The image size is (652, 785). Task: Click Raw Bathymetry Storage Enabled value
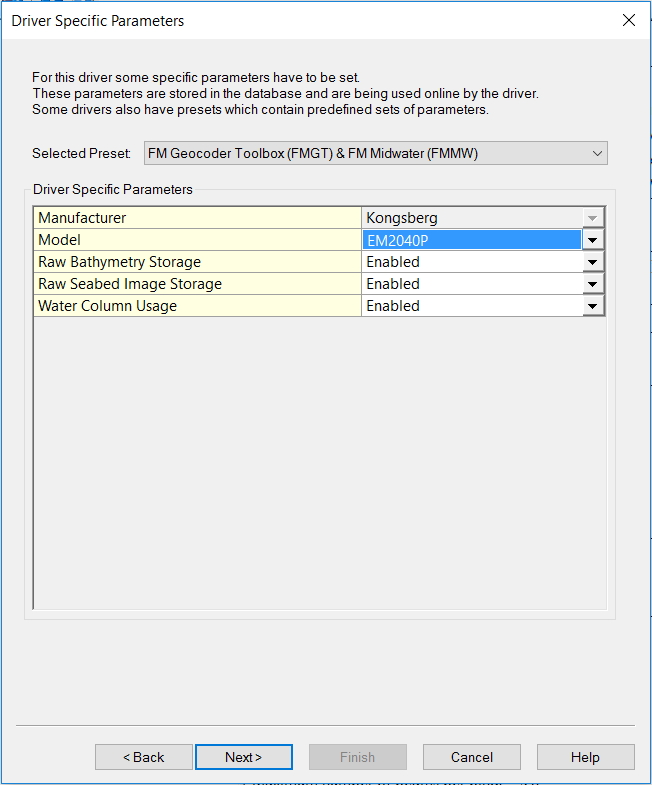tap(471, 262)
